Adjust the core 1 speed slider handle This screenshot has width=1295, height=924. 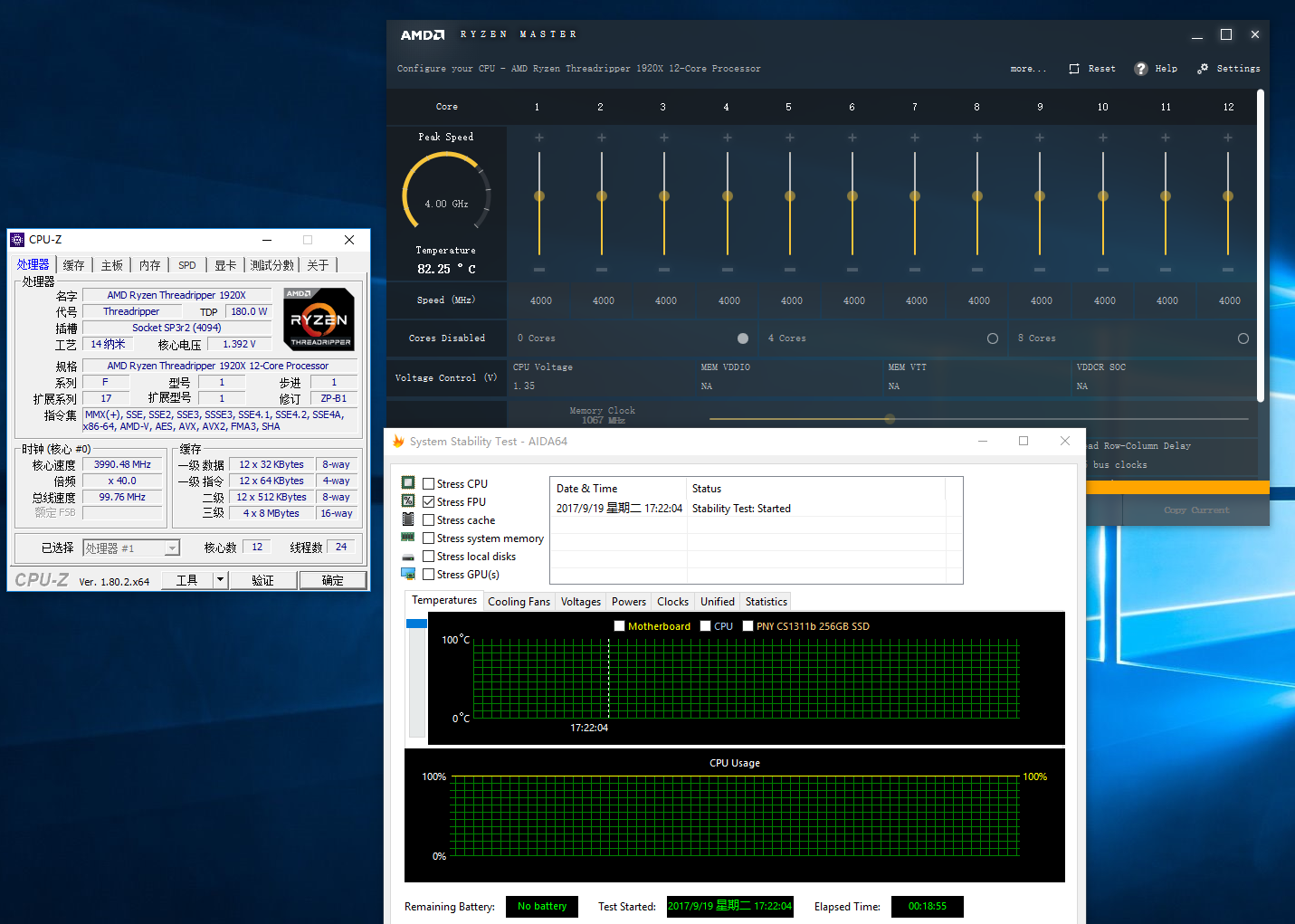tap(539, 196)
